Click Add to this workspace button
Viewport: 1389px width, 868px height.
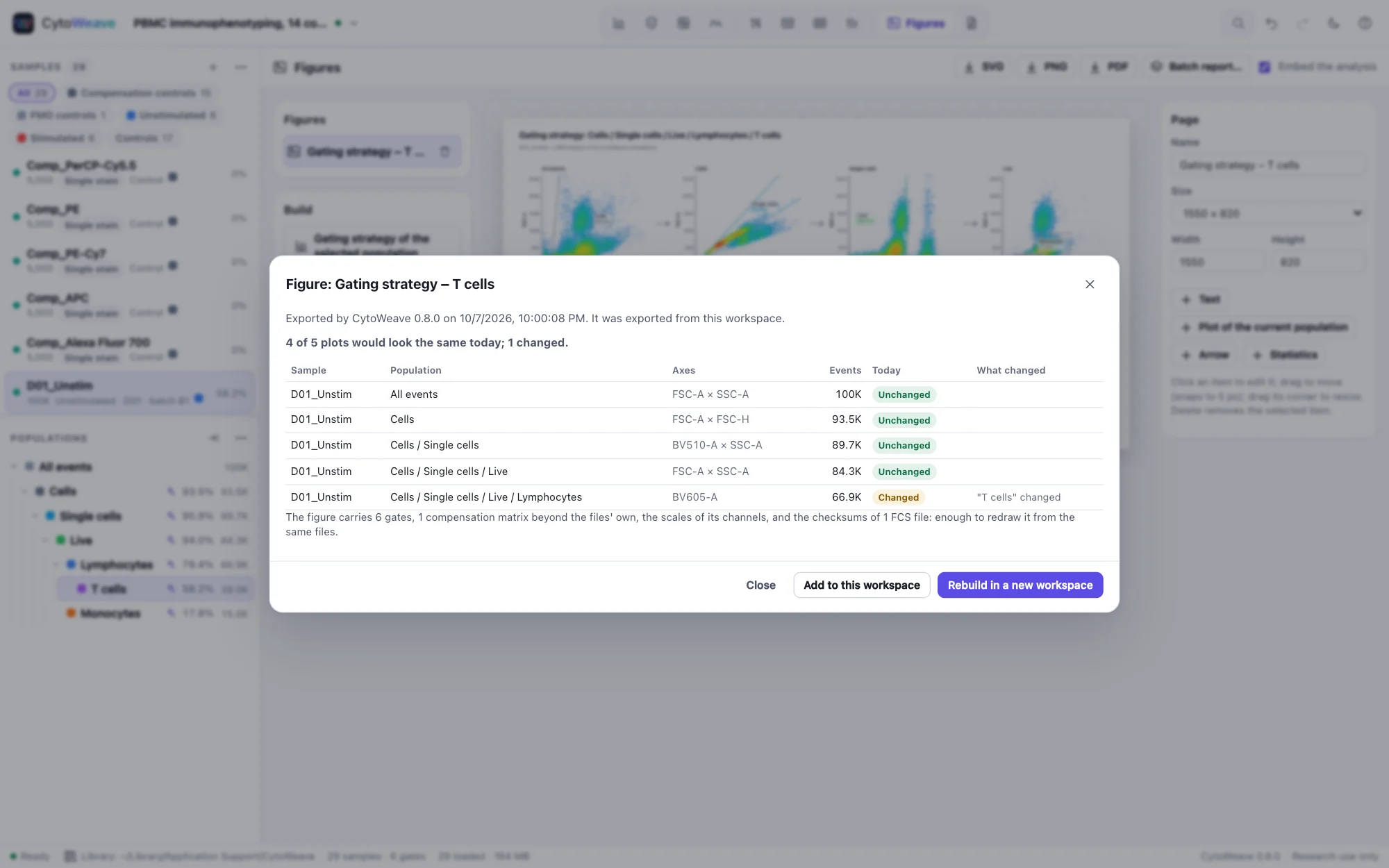point(861,585)
